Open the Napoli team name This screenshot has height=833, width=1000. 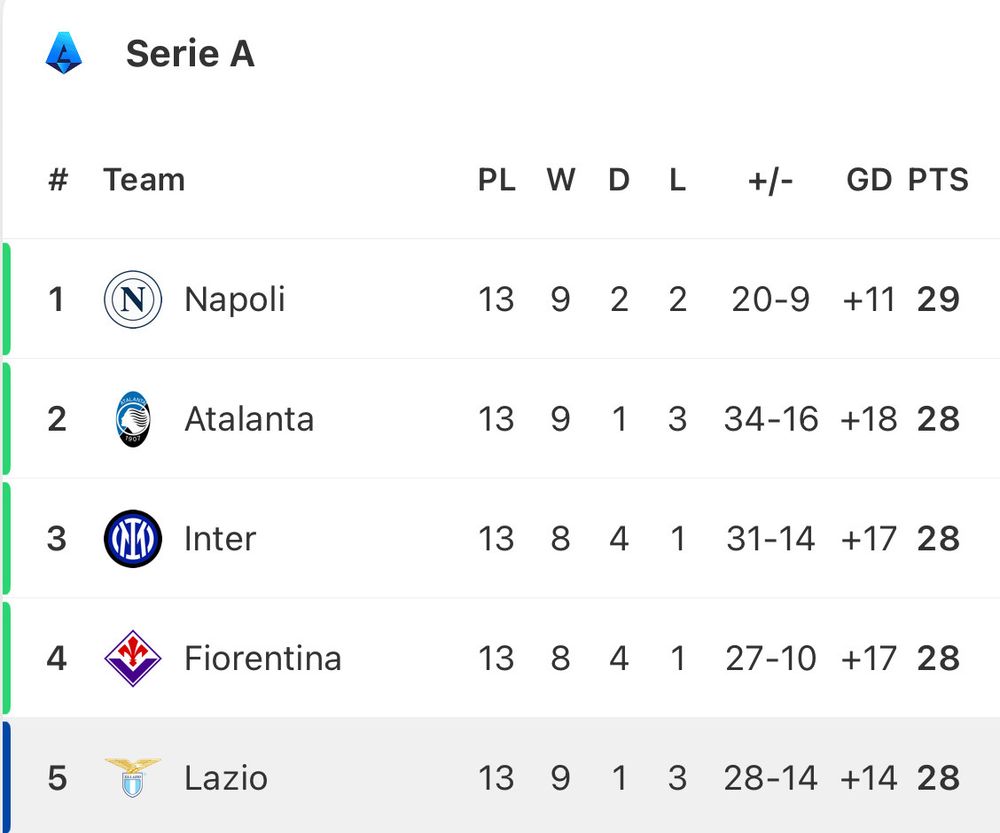click(x=234, y=299)
